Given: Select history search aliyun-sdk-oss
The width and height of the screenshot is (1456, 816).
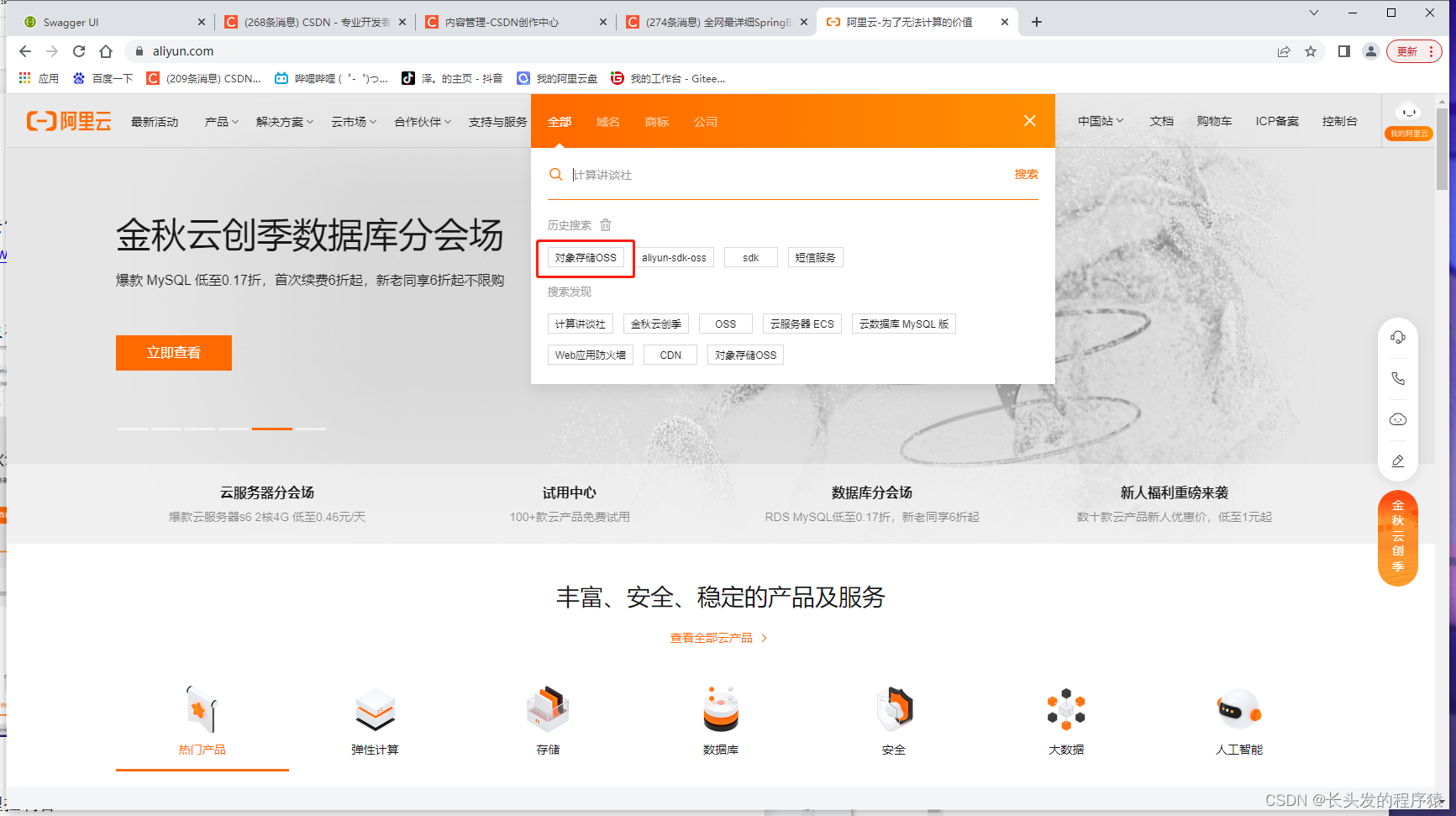Looking at the screenshot, I should [x=674, y=257].
